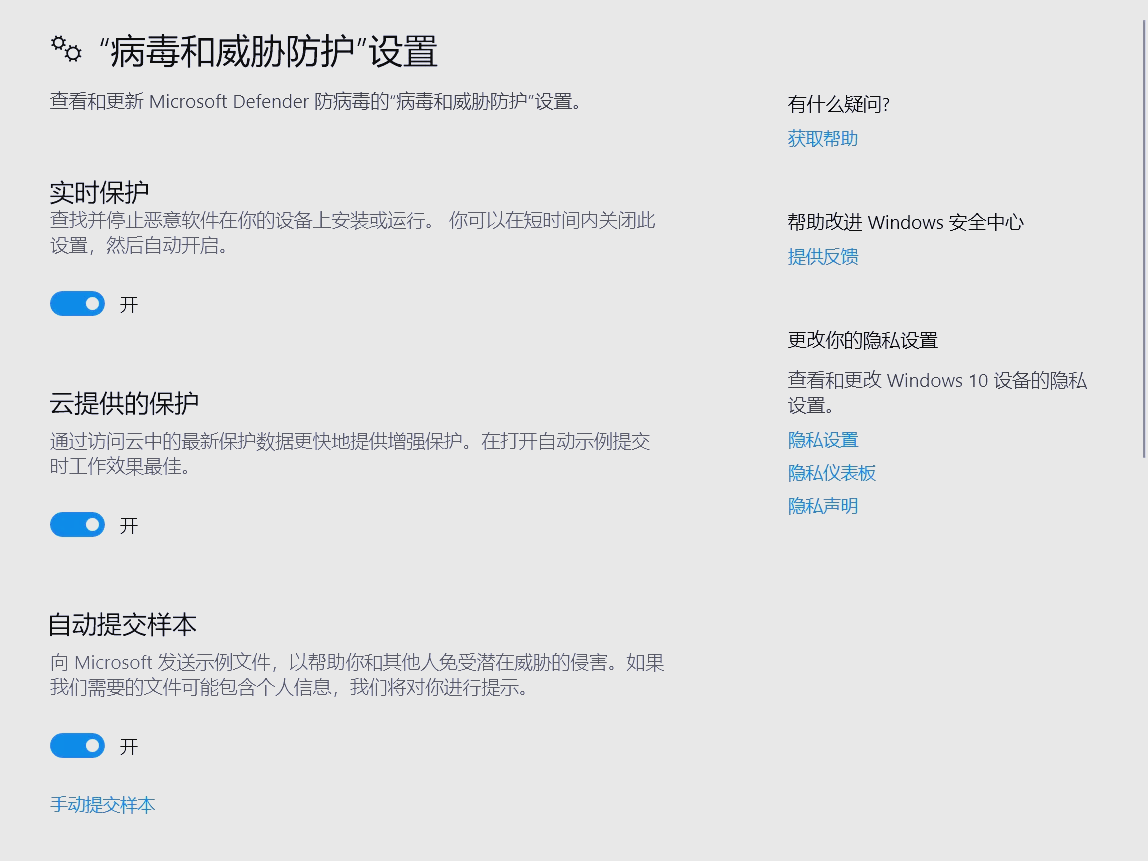Click the text 查看和更改 Windows 10 设备的隐私设置
Screen dimensions: 1148x861
[936, 392]
